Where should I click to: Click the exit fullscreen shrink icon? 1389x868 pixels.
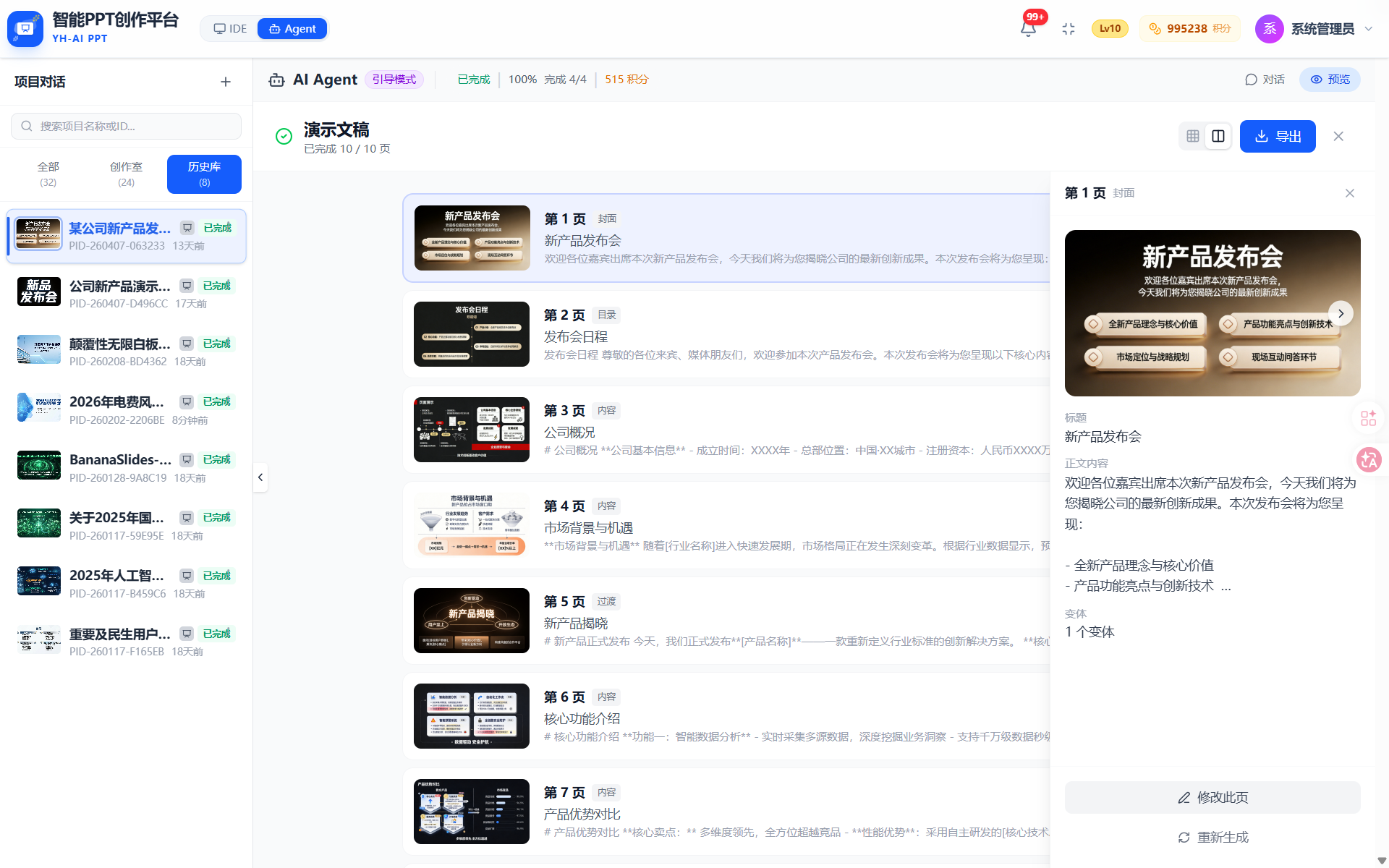(x=1069, y=29)
